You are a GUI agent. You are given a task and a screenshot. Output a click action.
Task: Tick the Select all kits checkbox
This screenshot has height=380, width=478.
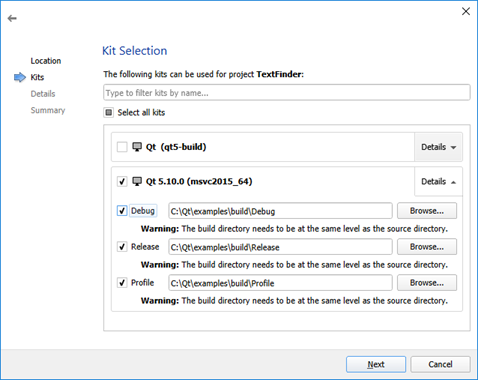coord(109,112)
